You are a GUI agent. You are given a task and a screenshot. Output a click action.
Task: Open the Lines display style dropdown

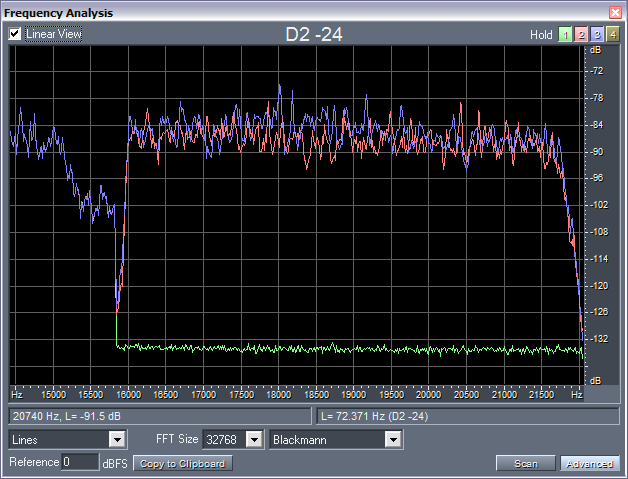[x=117, y=440]
